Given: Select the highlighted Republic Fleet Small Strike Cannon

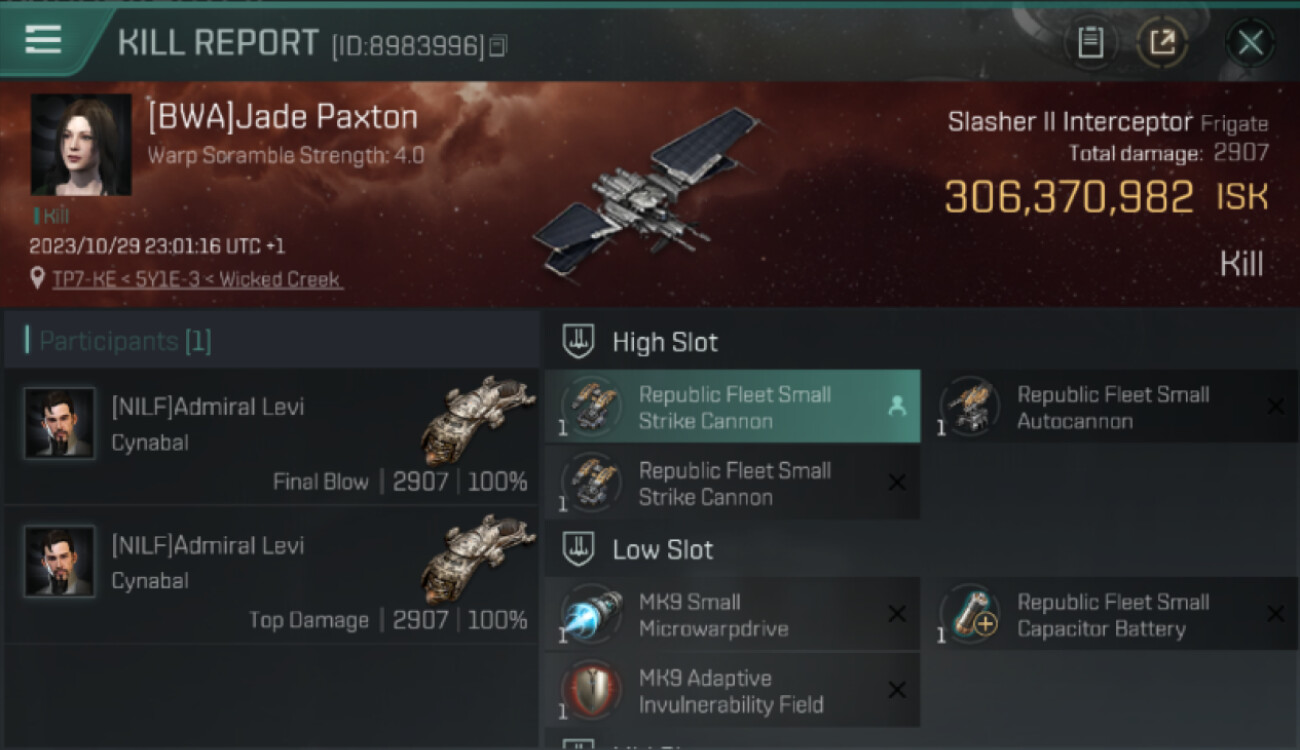Looking at the screenshot, I should click(732, 407).
